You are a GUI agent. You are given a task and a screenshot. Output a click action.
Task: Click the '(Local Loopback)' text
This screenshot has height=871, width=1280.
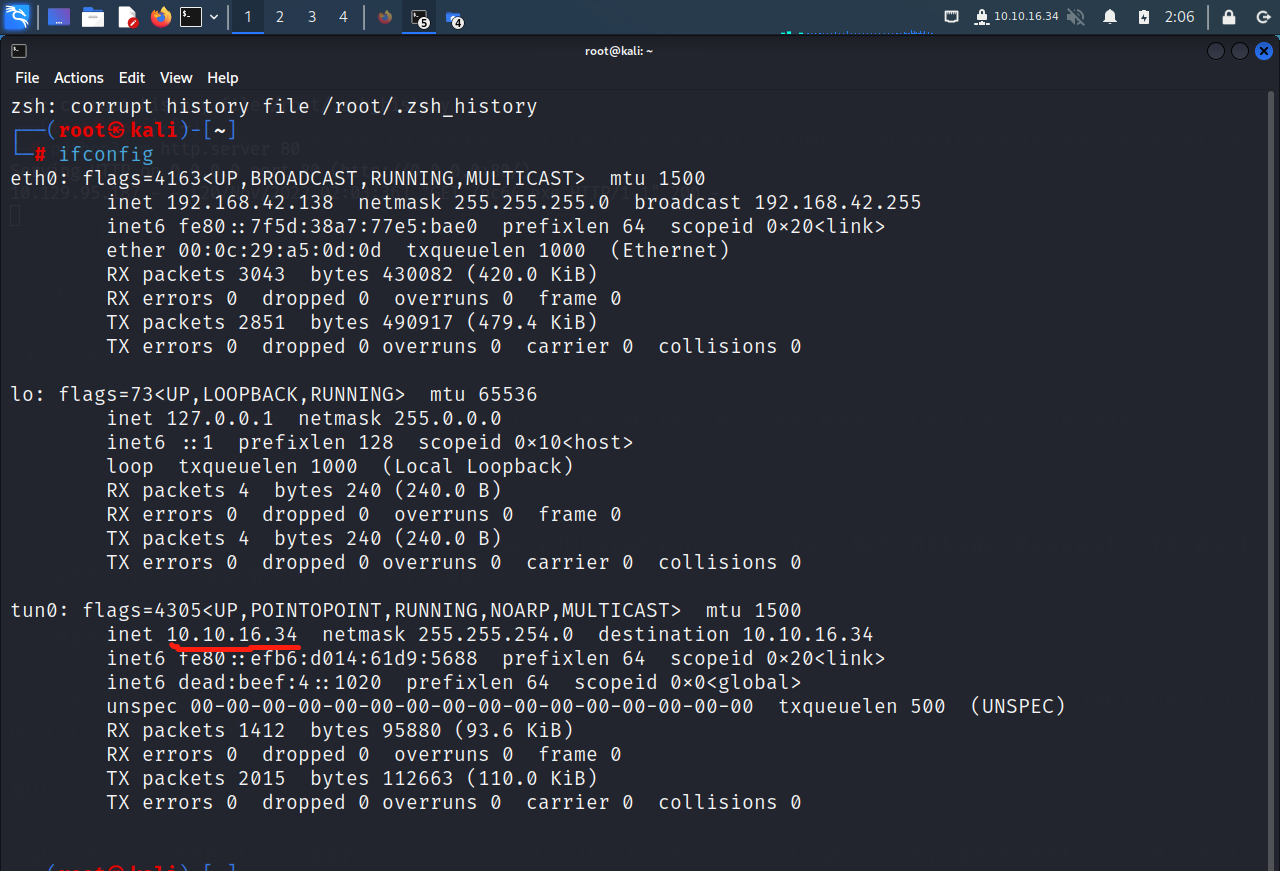click(x=479, y=466)
